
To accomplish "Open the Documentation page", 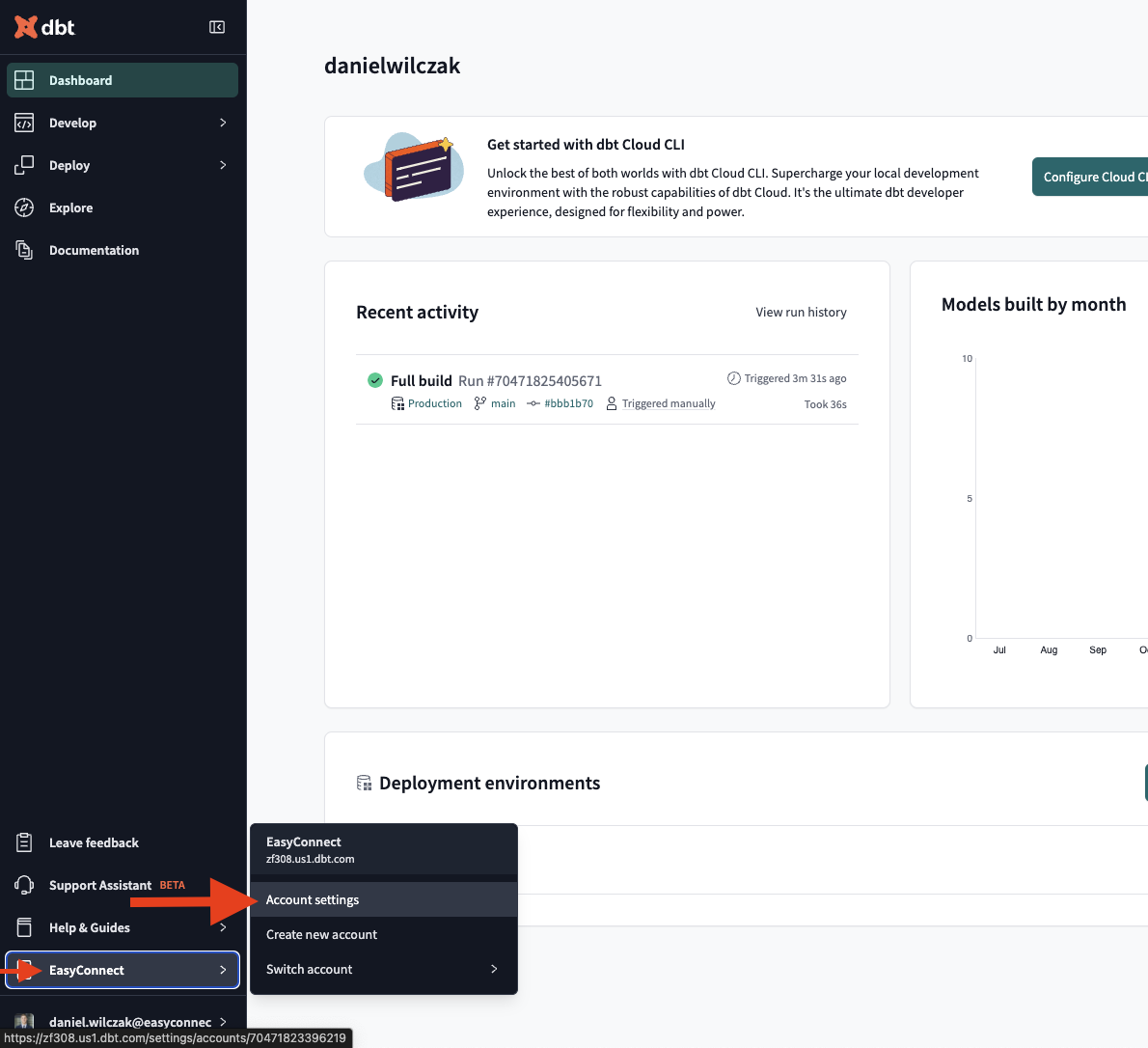I will 123,250.
